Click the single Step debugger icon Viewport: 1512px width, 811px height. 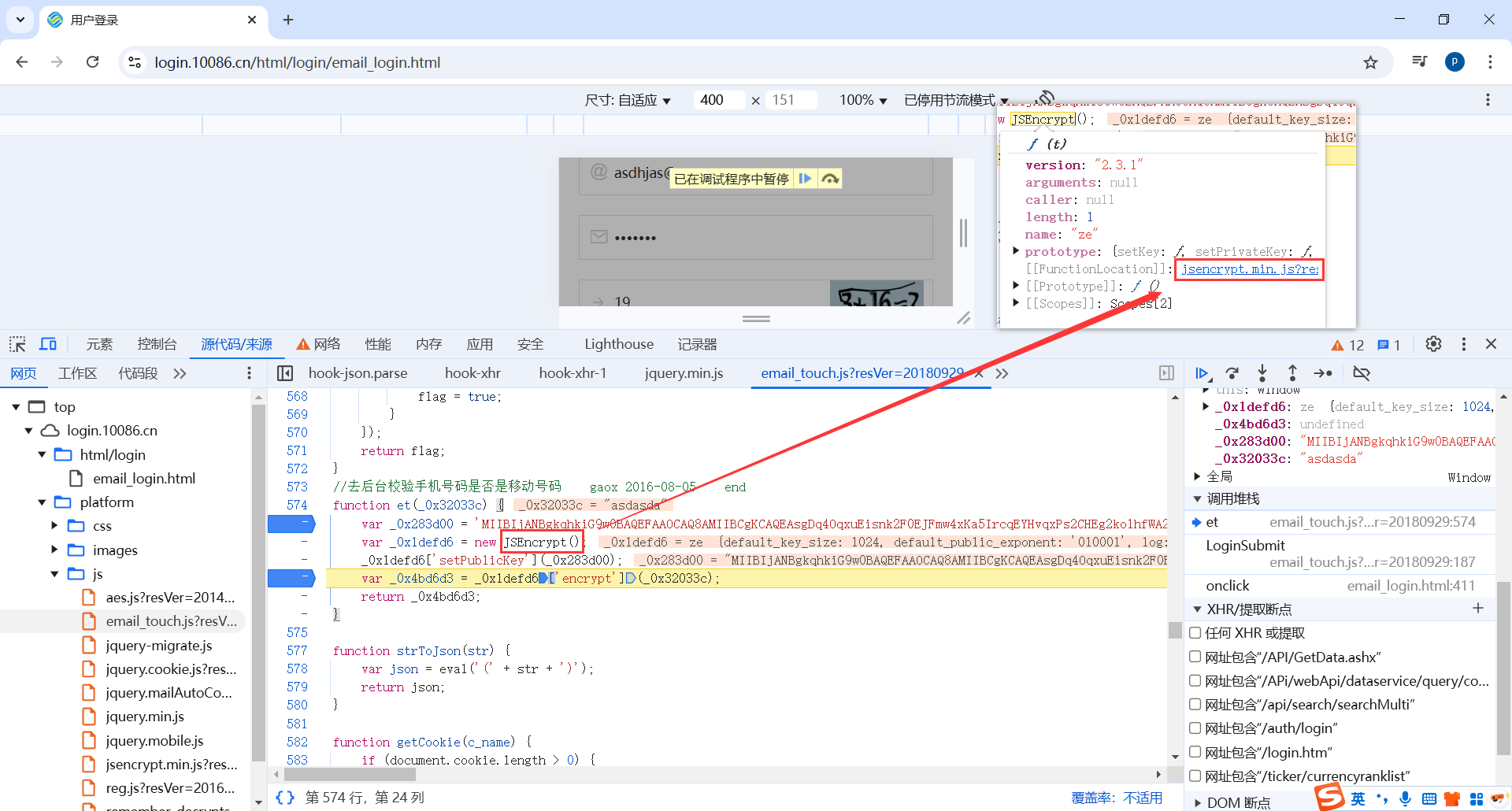point(1323,373)
